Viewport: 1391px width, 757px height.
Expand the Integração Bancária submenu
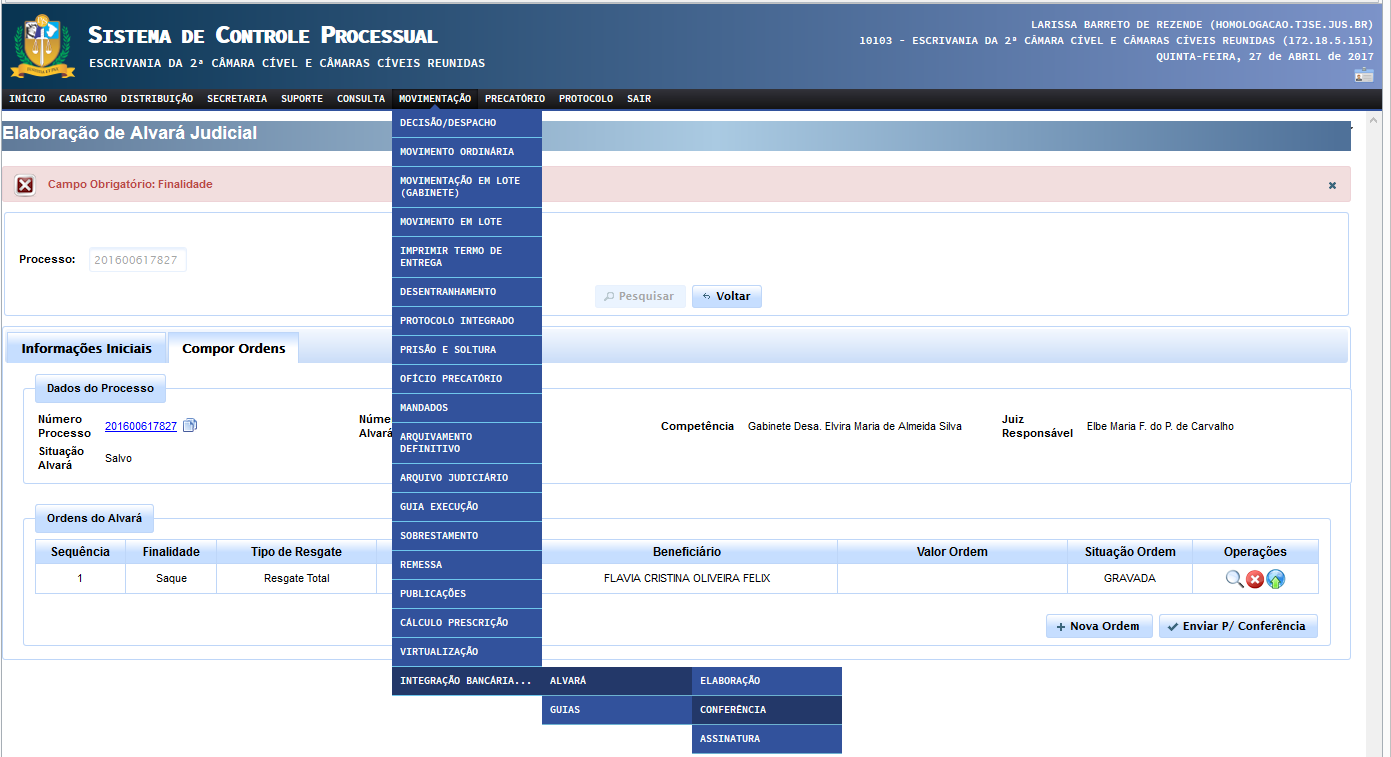point(466,681)
